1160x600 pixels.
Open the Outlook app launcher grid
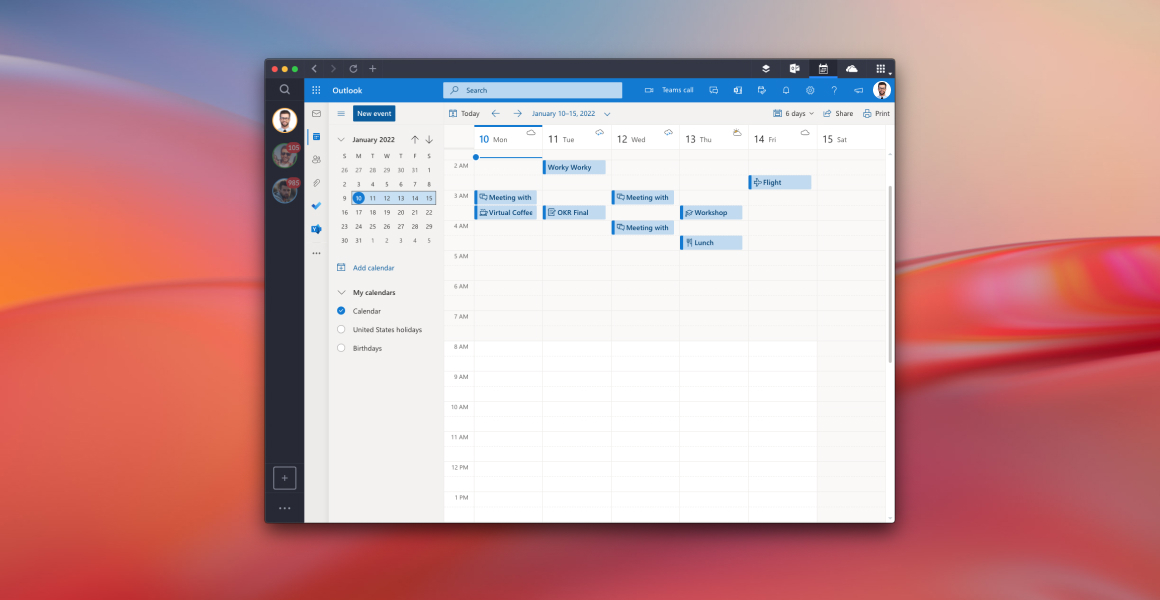pos(316,90)
